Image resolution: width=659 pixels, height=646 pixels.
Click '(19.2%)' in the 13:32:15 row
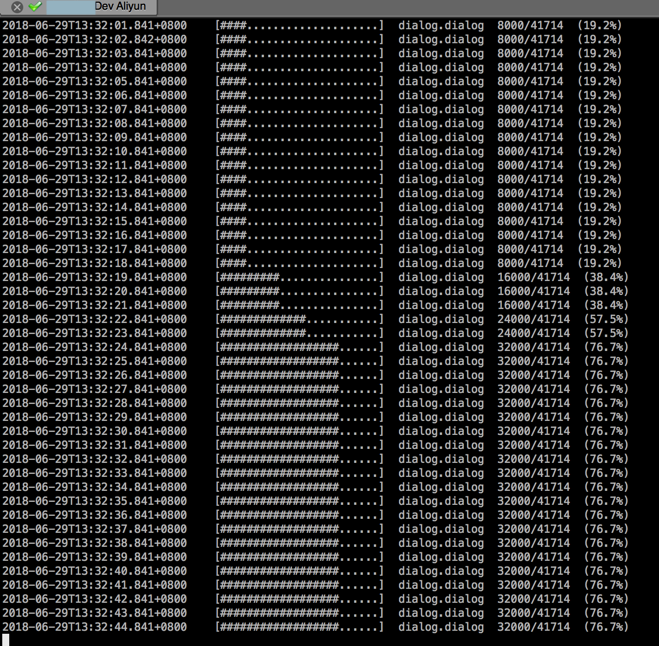599,221
